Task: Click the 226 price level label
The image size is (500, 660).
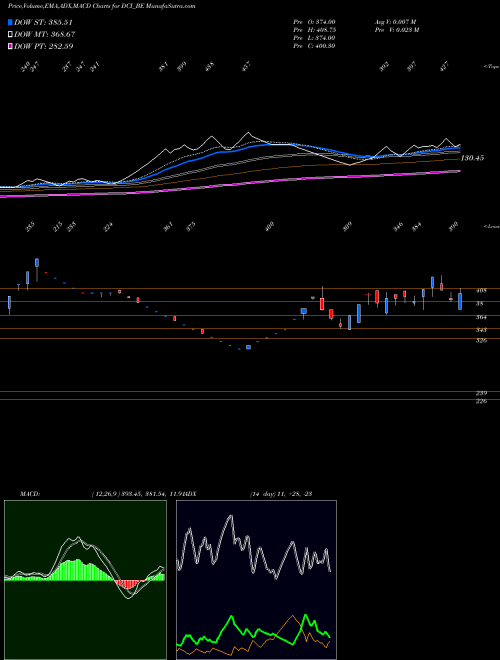Action: tap(481, 402)
